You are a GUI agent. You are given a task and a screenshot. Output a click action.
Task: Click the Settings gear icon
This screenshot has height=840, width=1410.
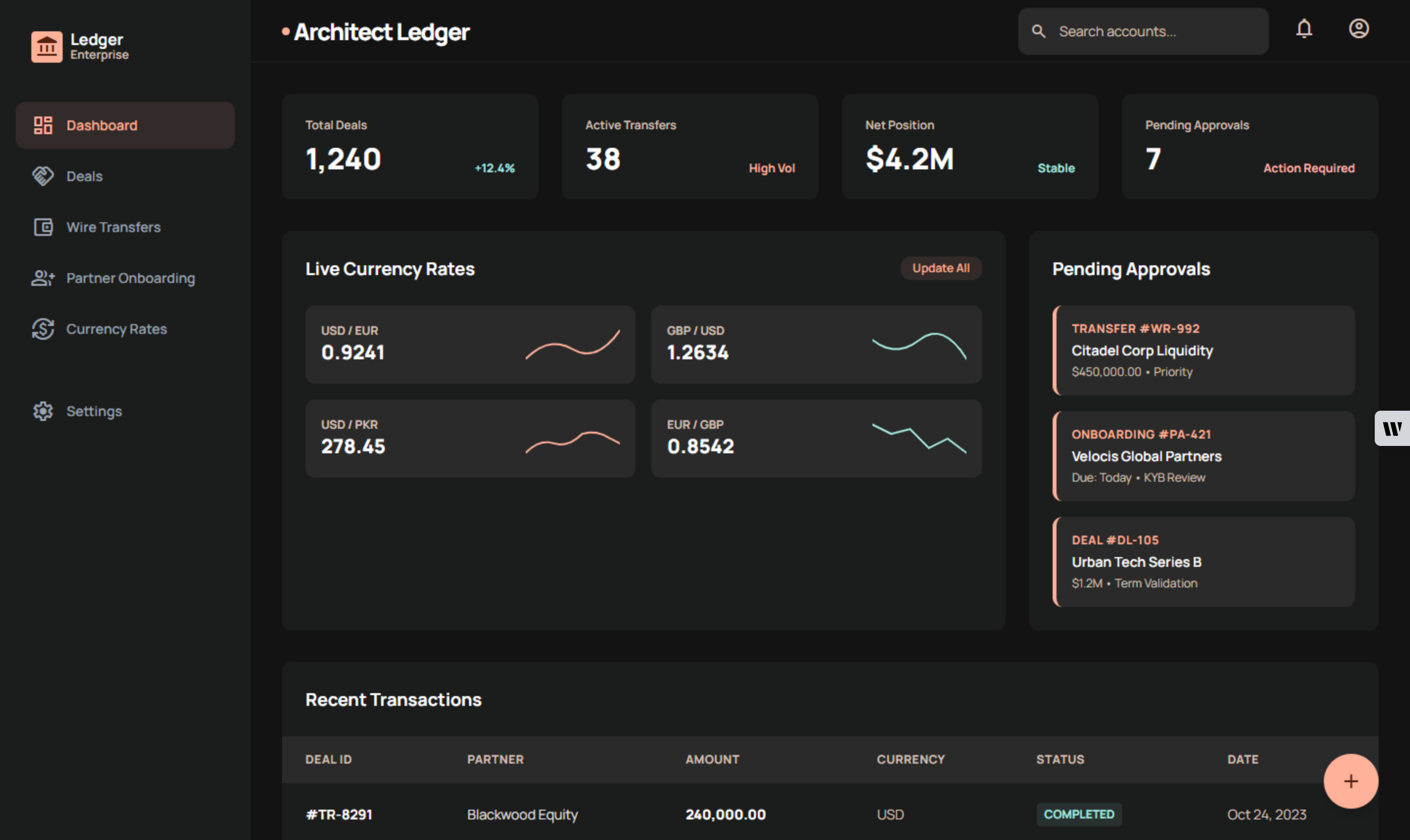coord(43,412)
